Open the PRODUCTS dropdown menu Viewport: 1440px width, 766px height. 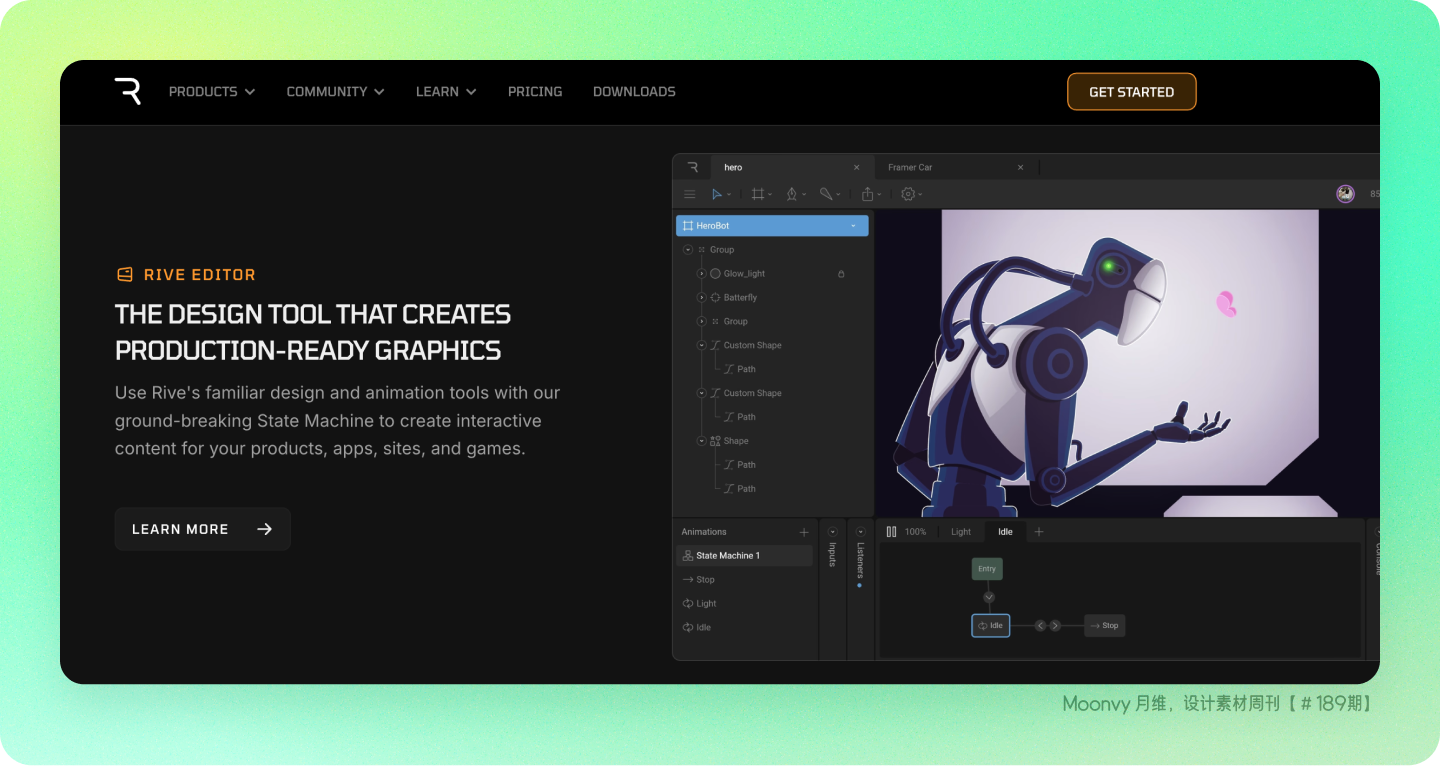pyautogui.click(x=212, y=91)
